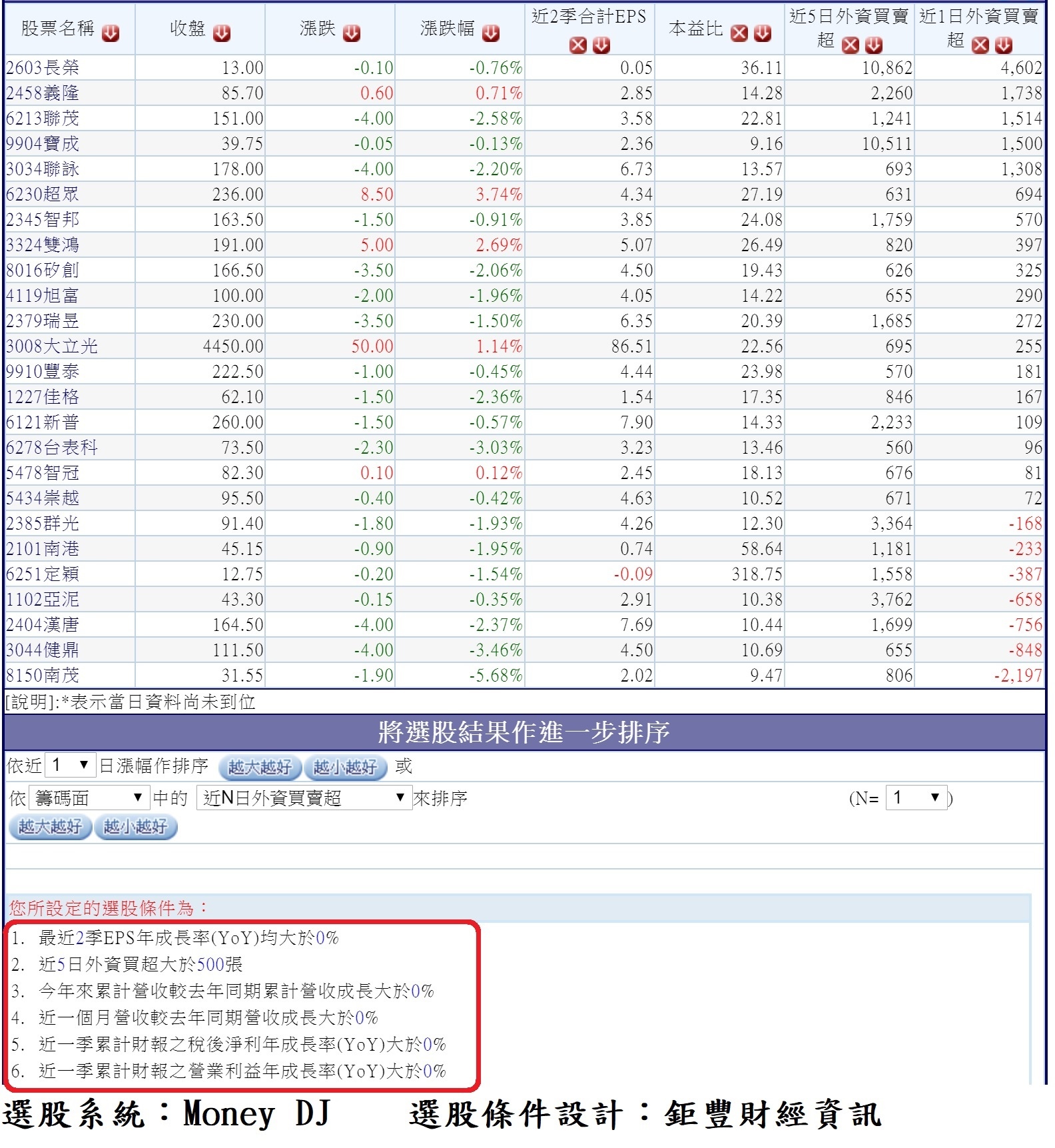Image resolution: width=1055 pixels, height=1148 pixels.
Task: Open stock link 6121新普
Action: coord(43,422)
